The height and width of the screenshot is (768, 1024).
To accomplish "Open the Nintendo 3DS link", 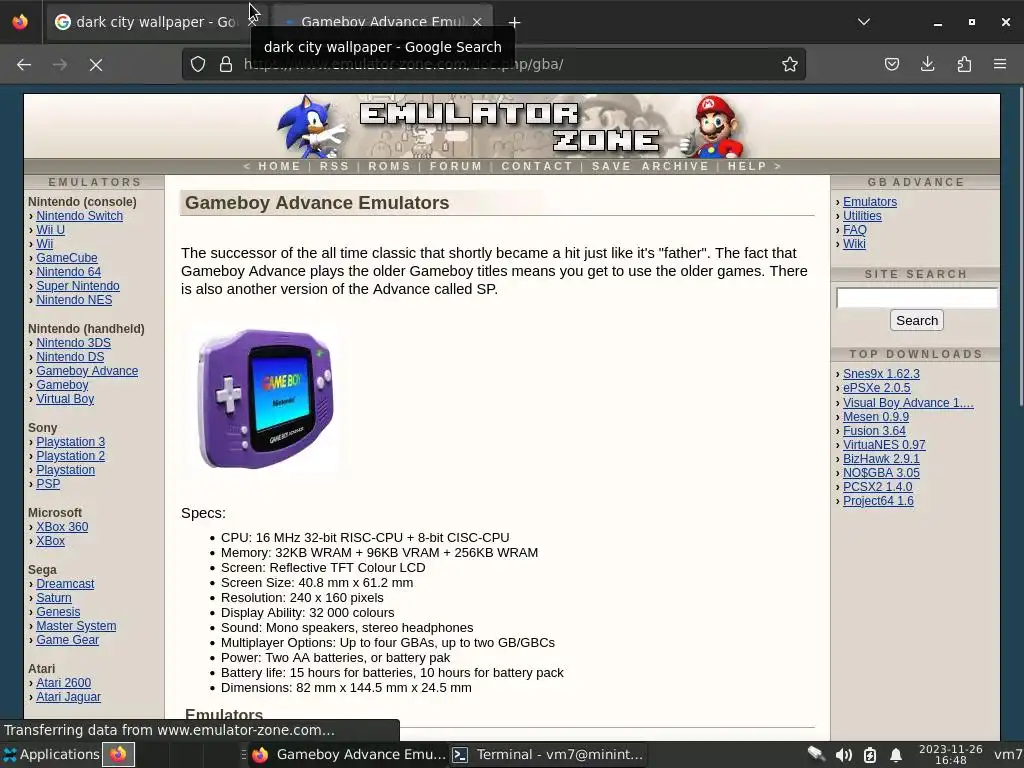I will [x=73, y=343].
